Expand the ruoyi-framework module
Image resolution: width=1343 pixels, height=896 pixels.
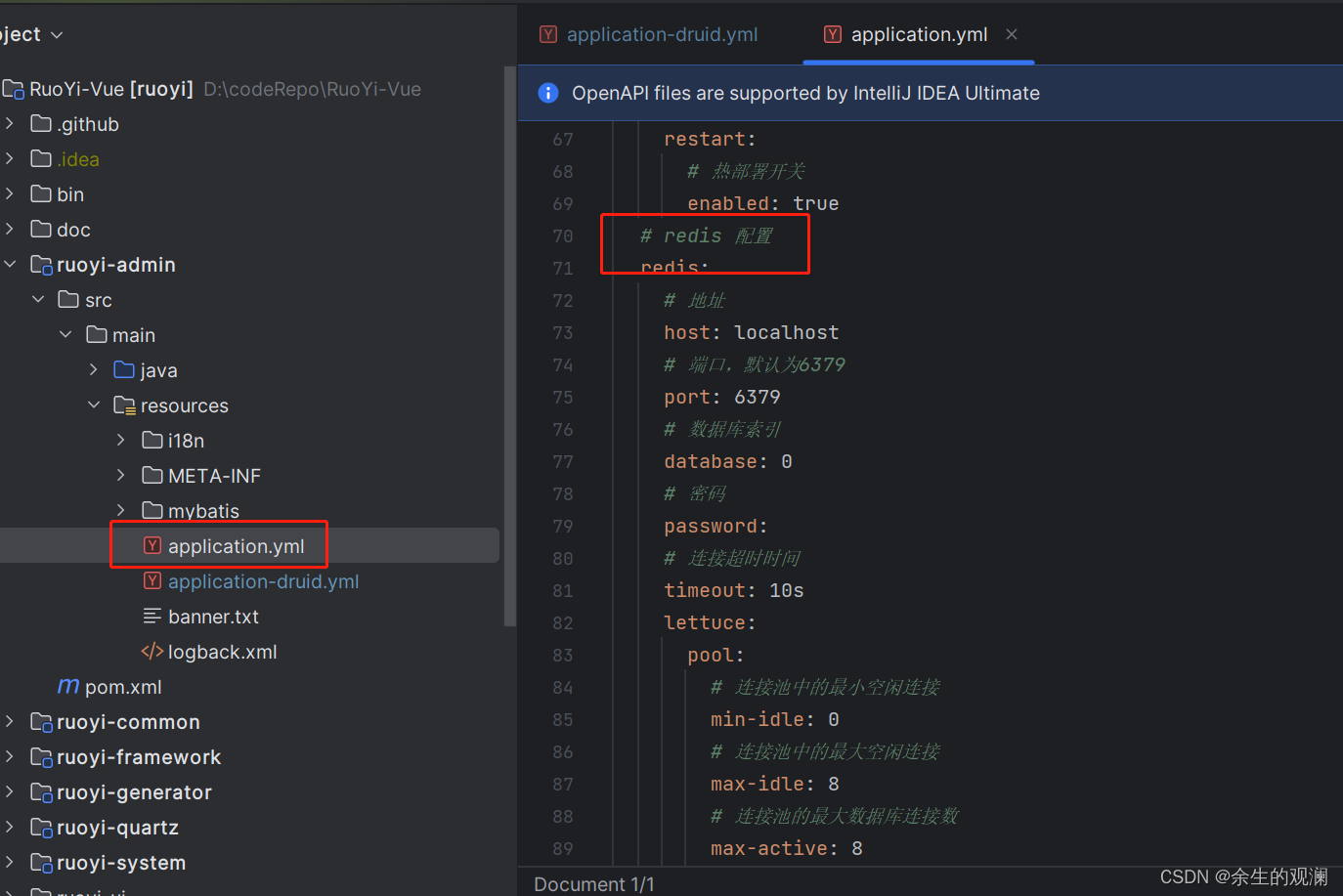click(10, 757)
